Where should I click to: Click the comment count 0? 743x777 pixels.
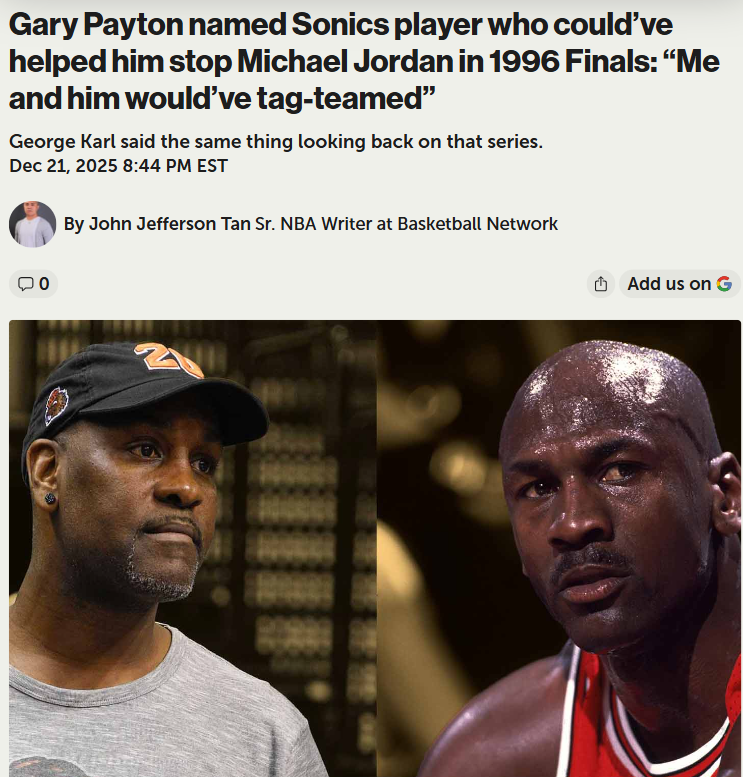tap(44, 284)
